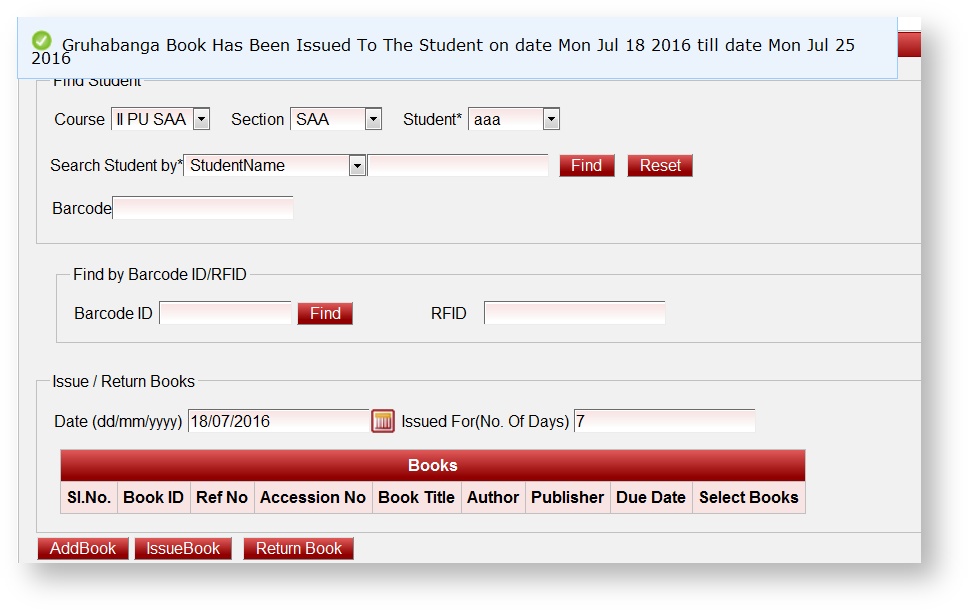Viewport: 969px width, 611px height.
Task: Click the Return Book button
Action: pos(298,549)
